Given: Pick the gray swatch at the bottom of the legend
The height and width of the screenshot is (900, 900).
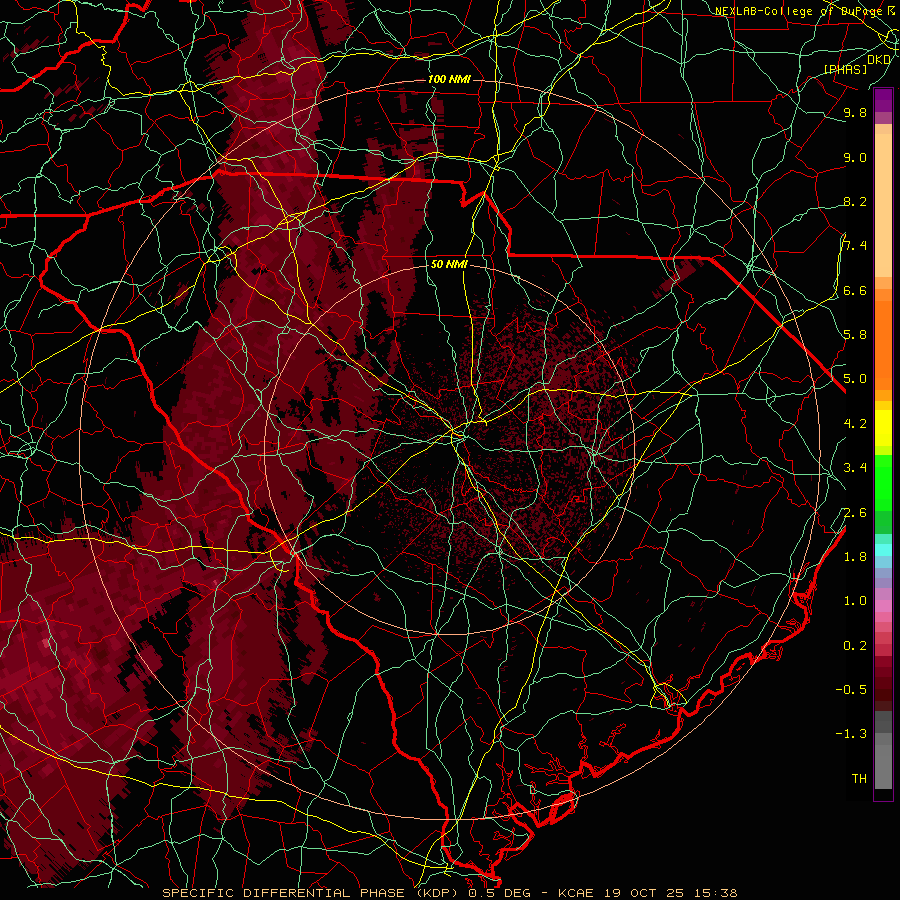Looking at the screenshot, I should [883, 766].
